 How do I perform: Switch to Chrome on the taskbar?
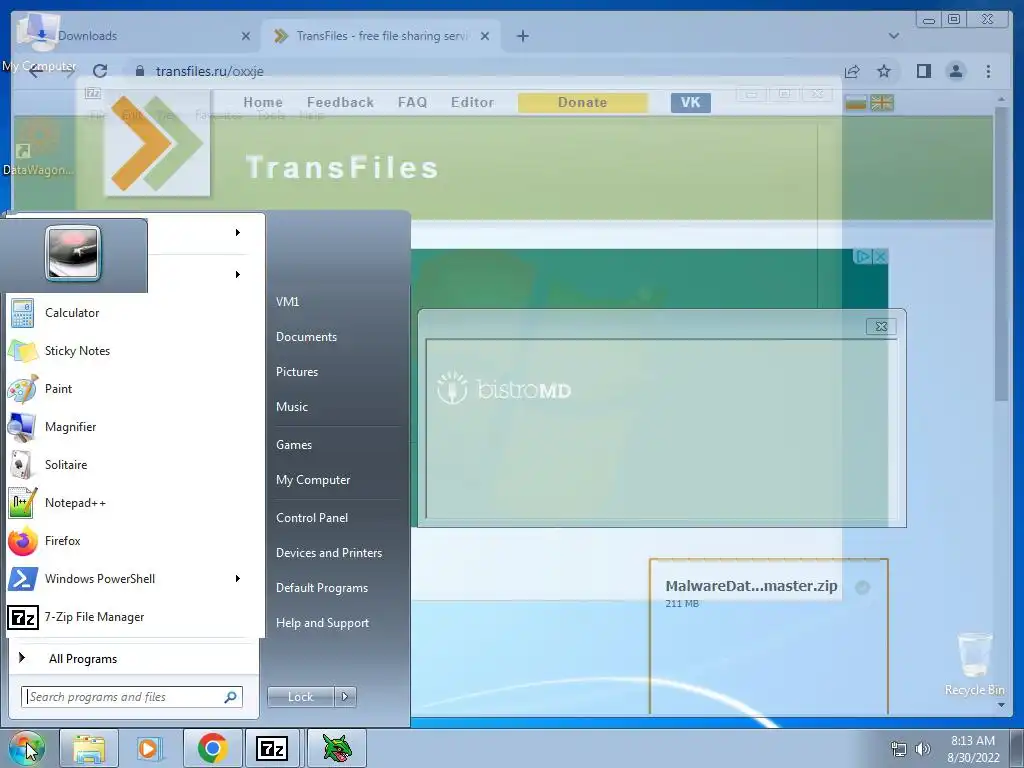tap(212, 748)
